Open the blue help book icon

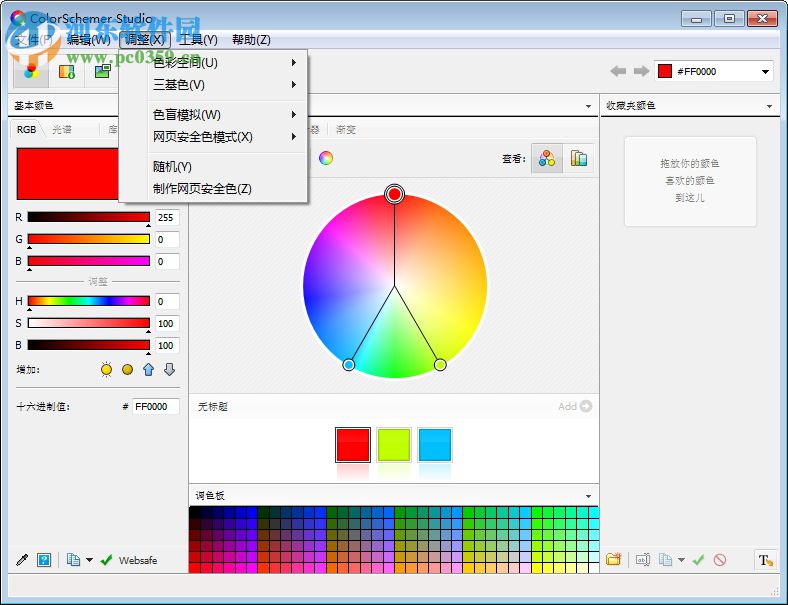coord(44,560)
